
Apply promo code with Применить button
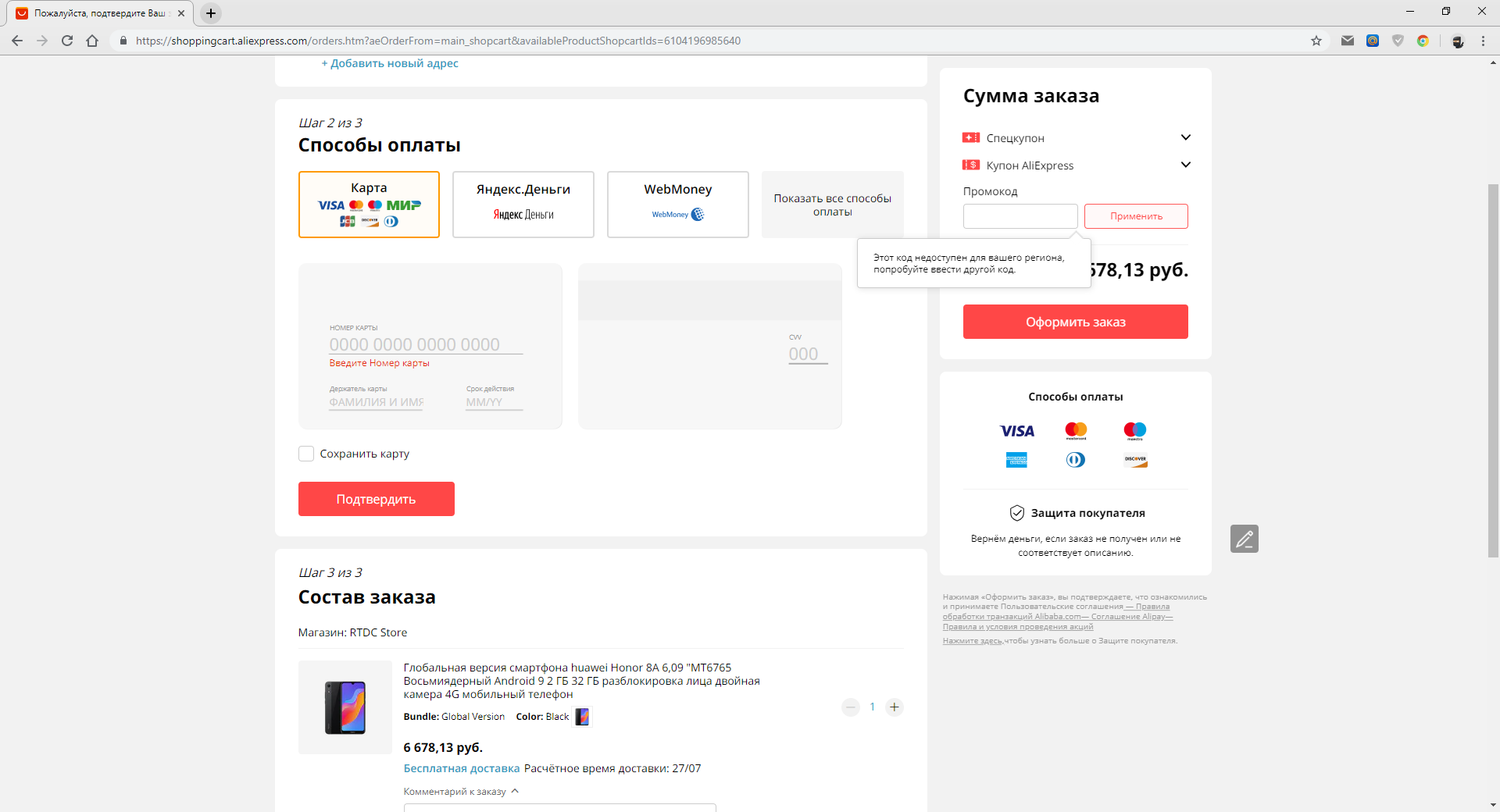[1136, 216]
